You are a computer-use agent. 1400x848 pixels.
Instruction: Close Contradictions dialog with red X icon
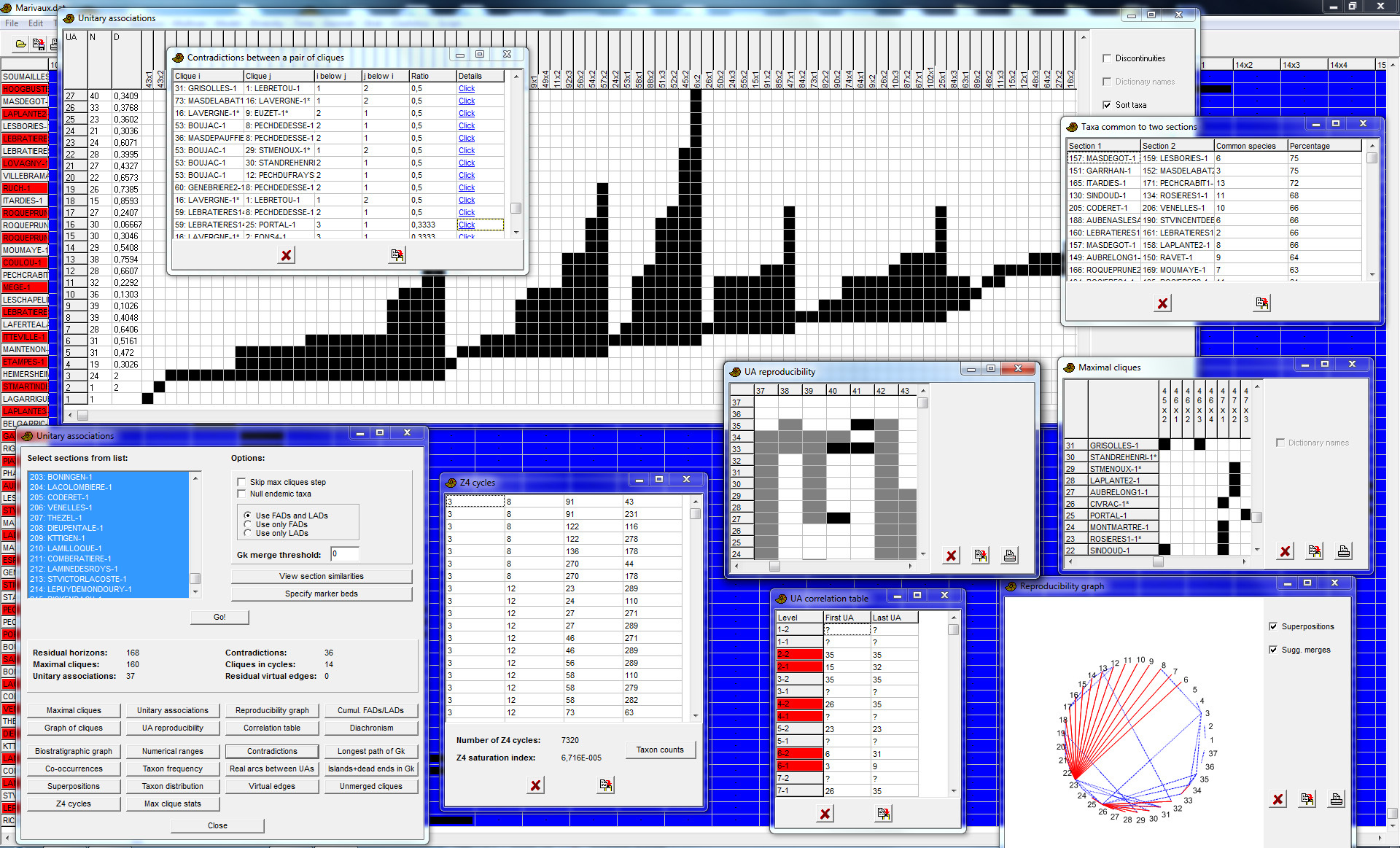(x=287, y=255)
